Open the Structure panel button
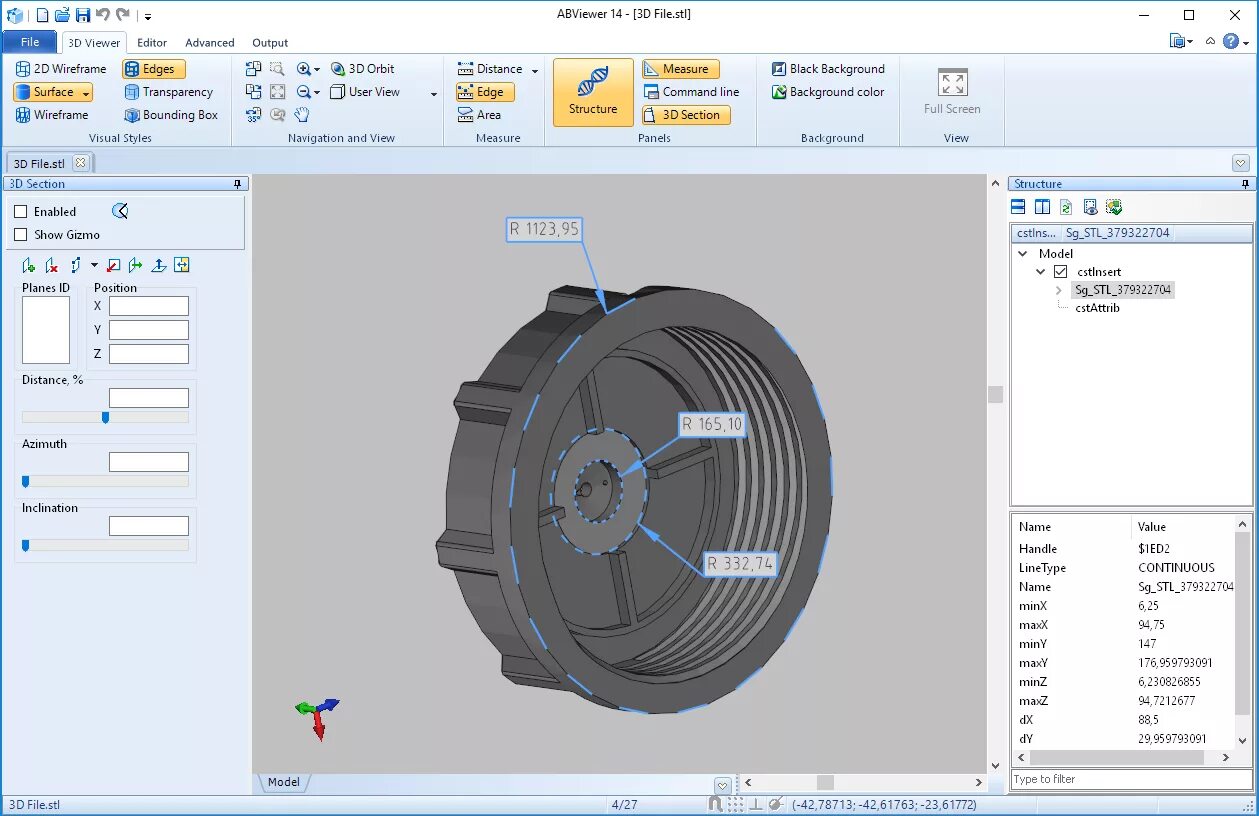The width and height of the screenshot is (1259, 816). coord(593,92)
